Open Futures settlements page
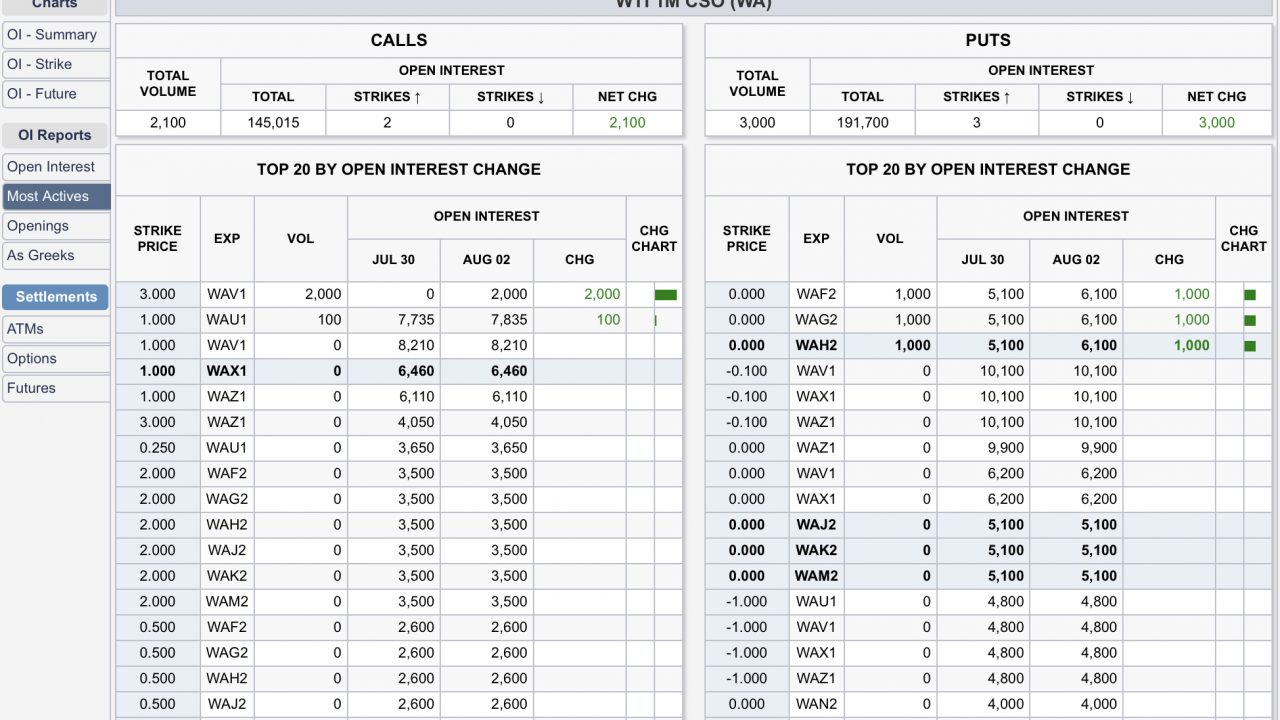1280x720 pixels. [x=32, y=388]
